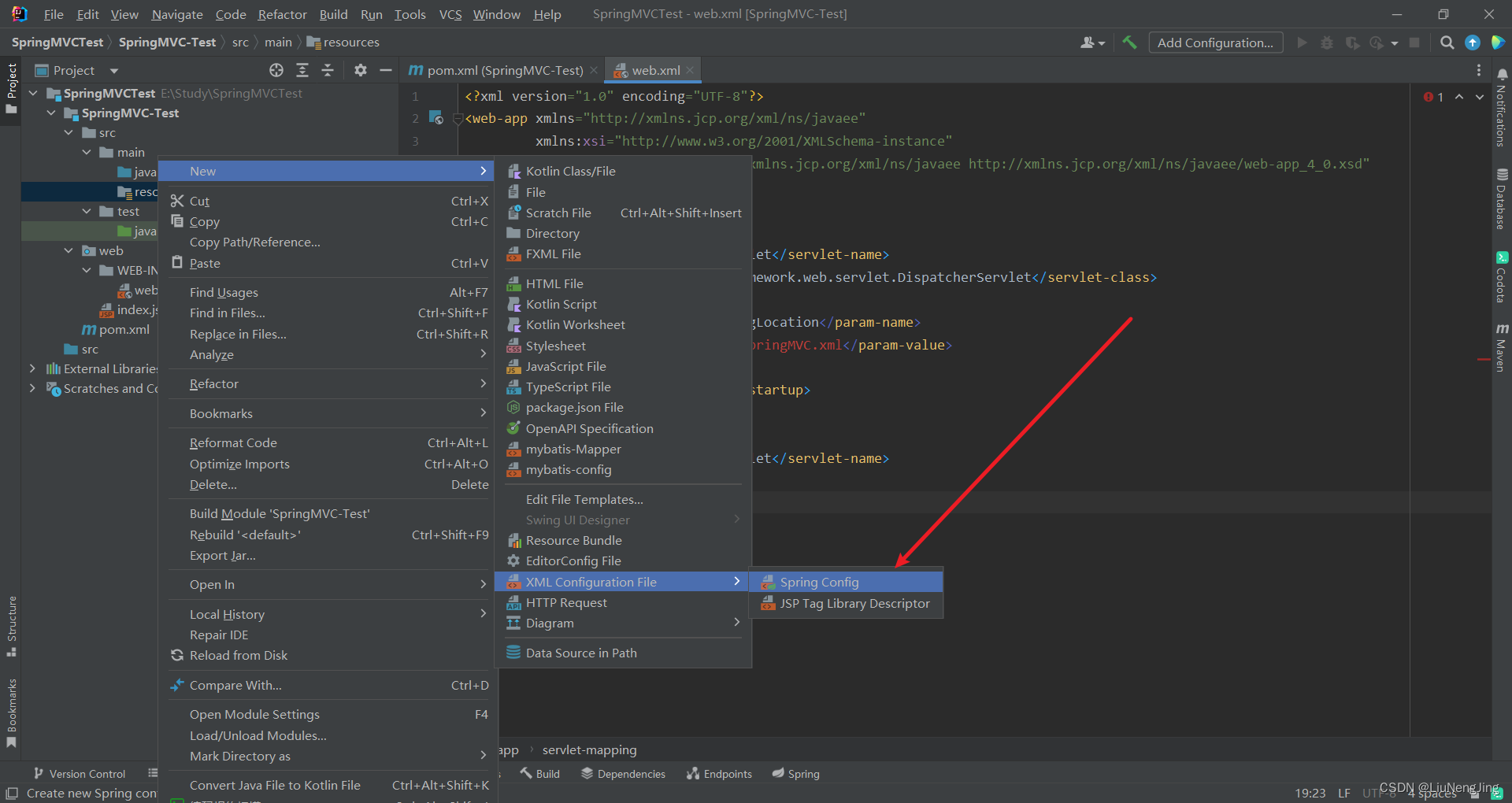This screenshot has width=1512, height=803.
Task: Click Expand All icon in Project panel
Action: [x=302, y=71]
